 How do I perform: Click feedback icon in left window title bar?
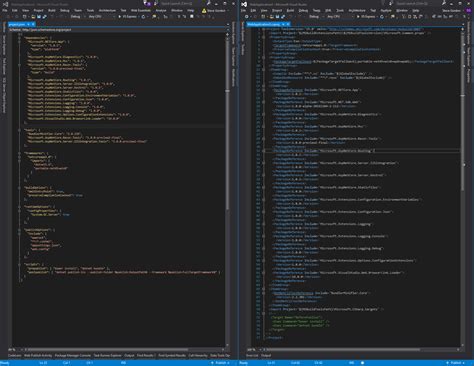pos(156,4)
